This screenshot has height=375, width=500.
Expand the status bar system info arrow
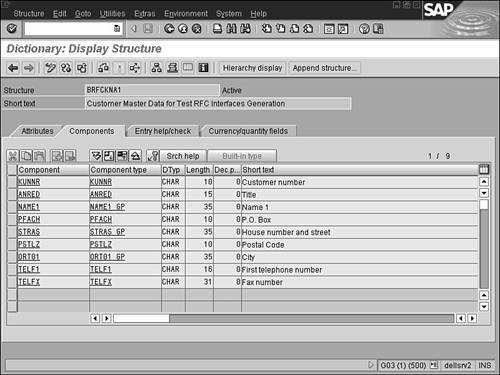371,365
